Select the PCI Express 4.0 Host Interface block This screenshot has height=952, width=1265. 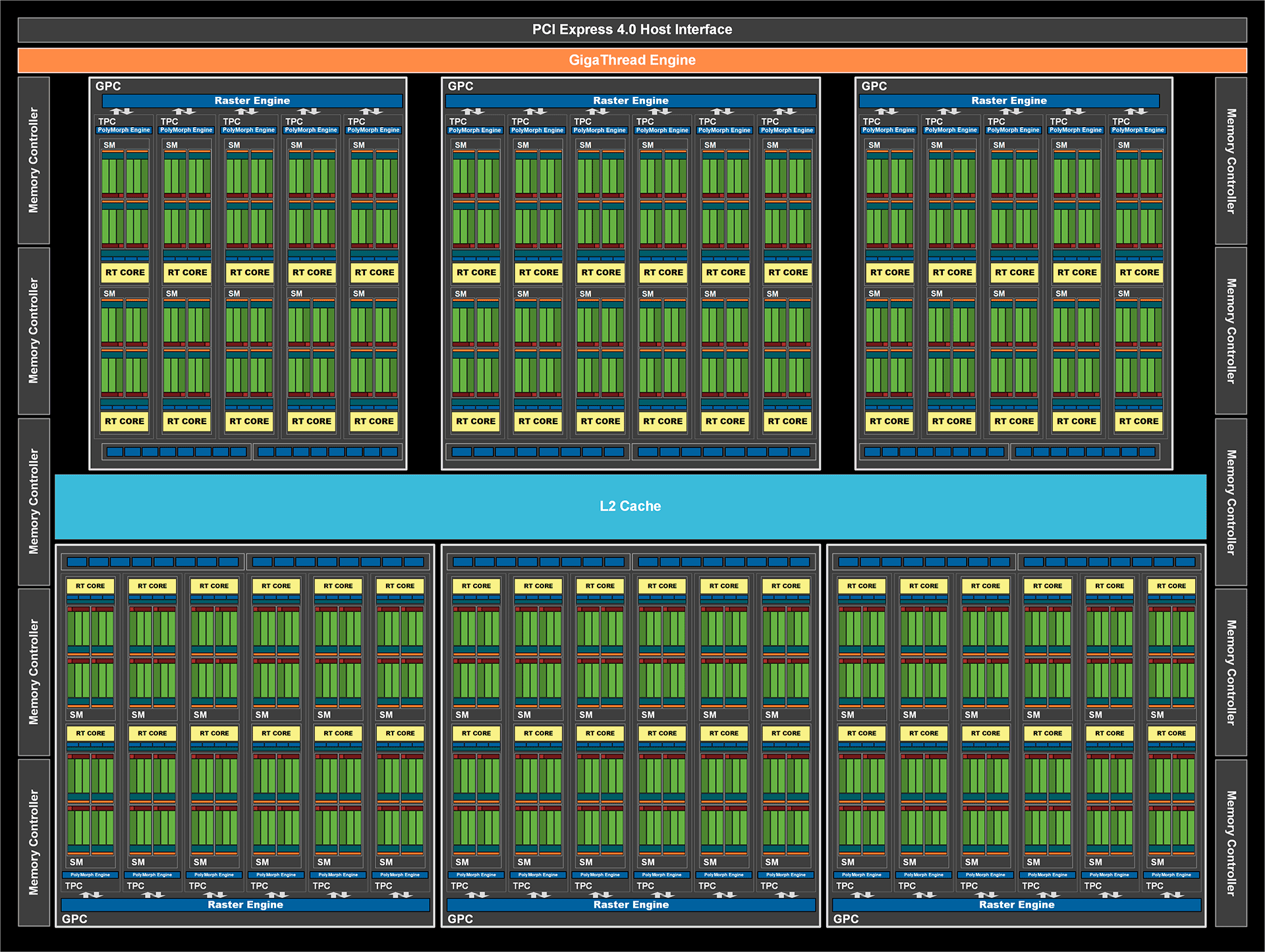pyautogui.click(x=632, y=29)
